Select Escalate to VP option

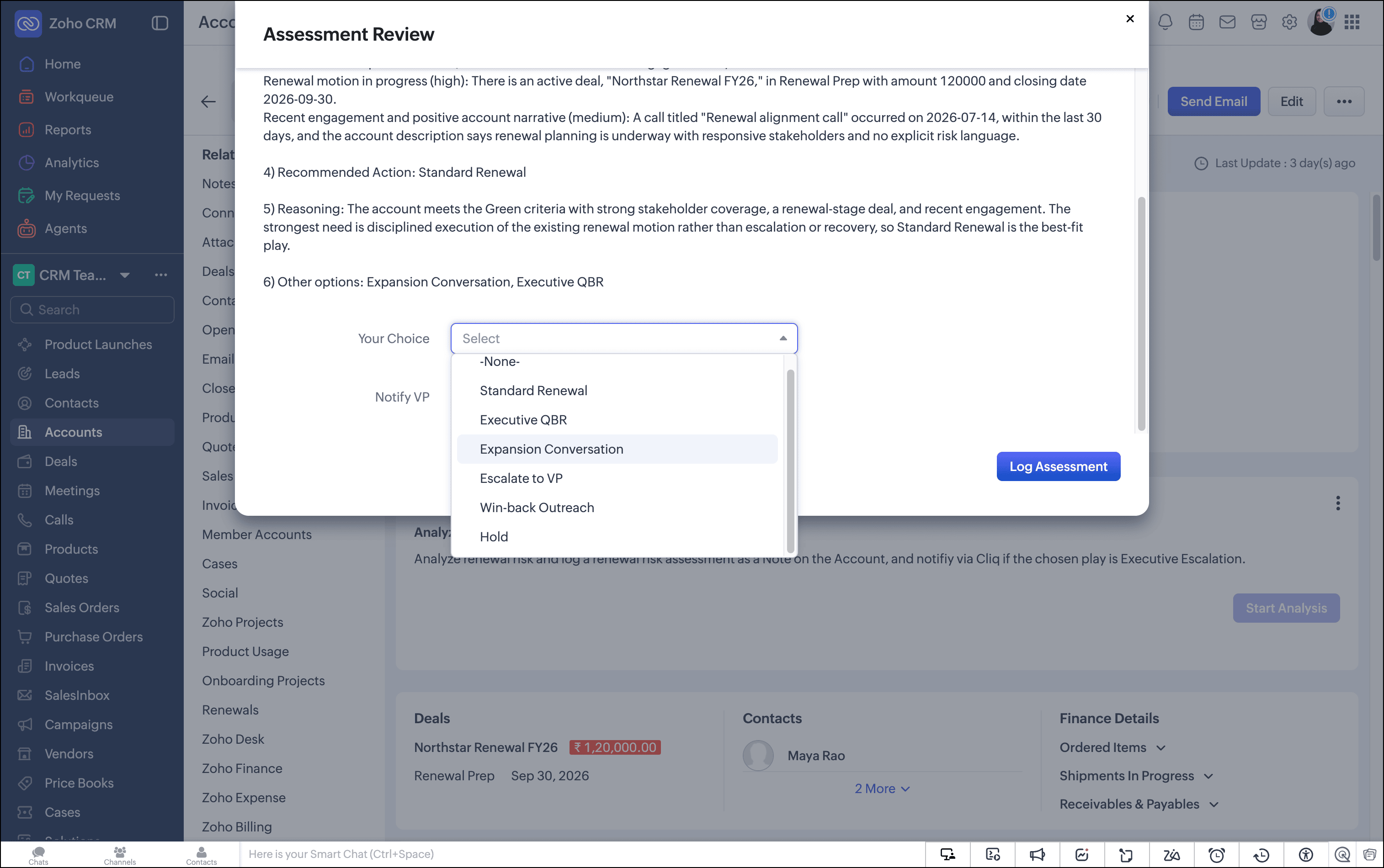point(617,478)
